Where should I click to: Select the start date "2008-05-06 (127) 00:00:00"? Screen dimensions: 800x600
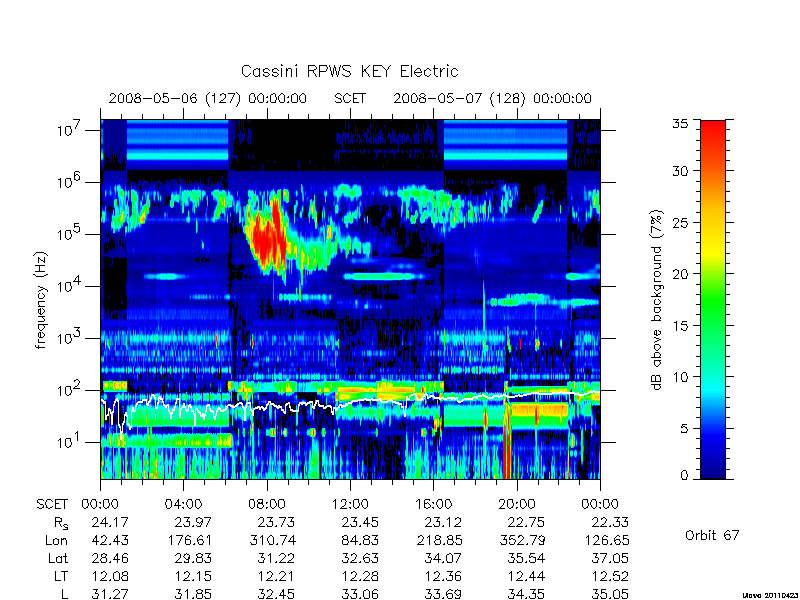point(208,98)
